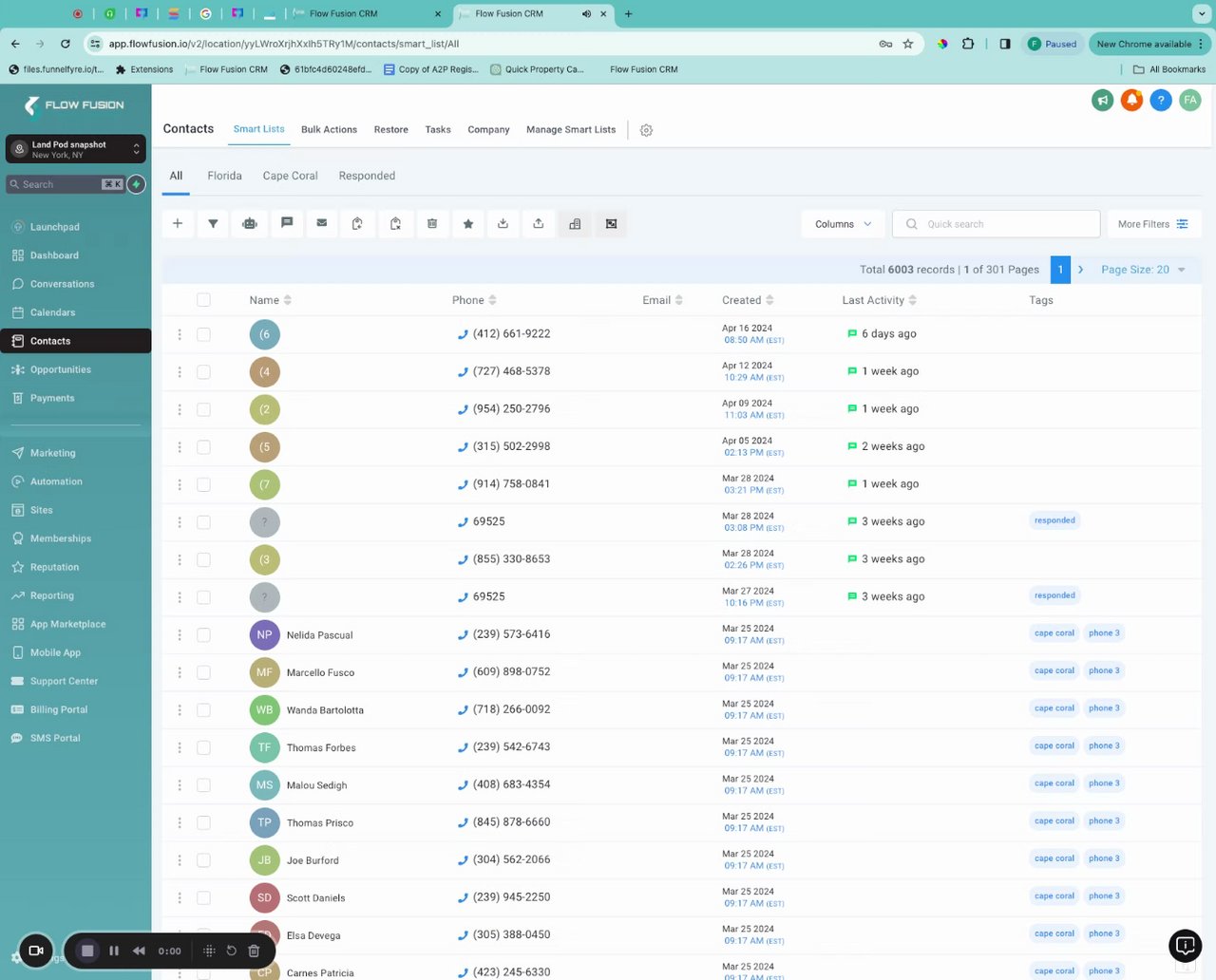Open the chat support widget icon
1216x980 pixels.
[x=1185, y=945]
